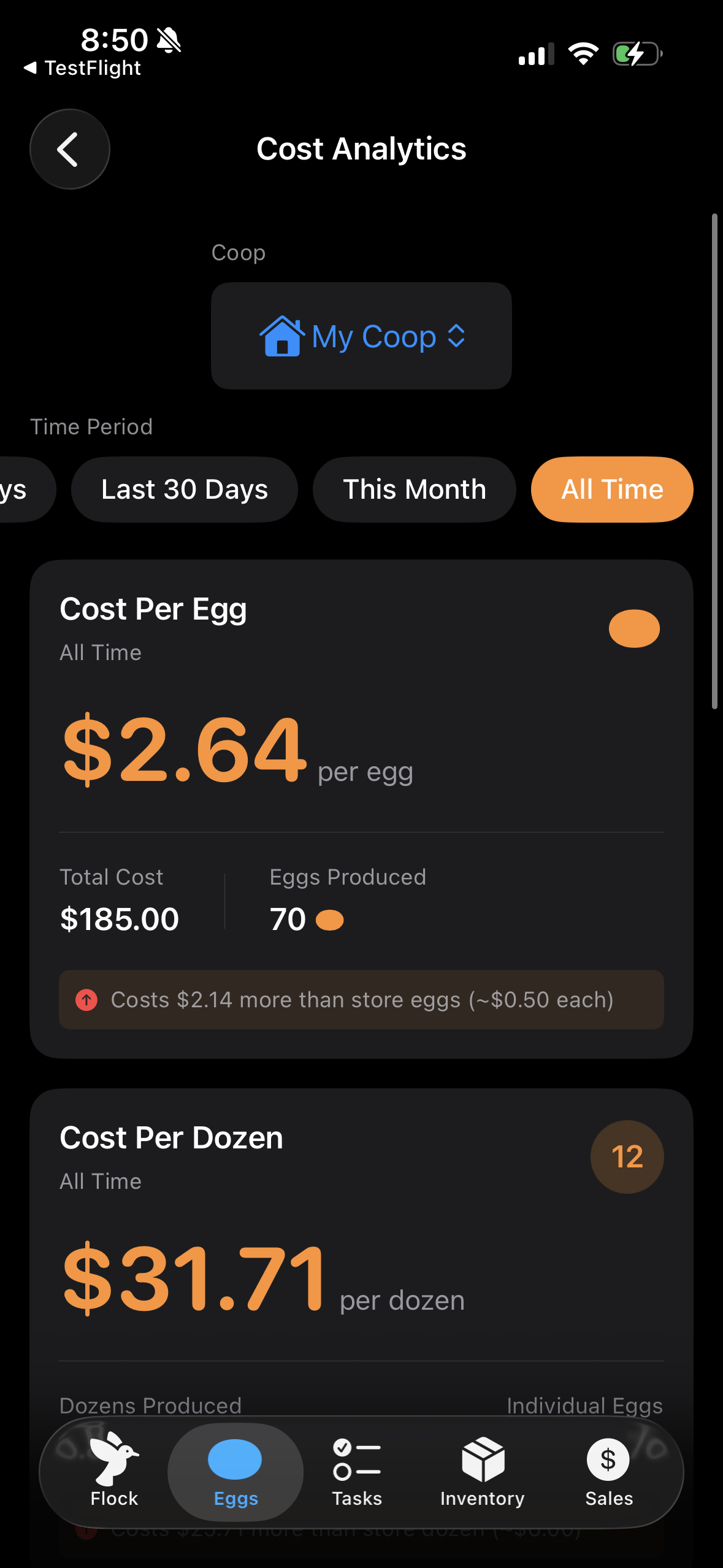Viewport: 723px width, 1568px height.
Task: Select the This Month period filter
Action: [415, 490]
